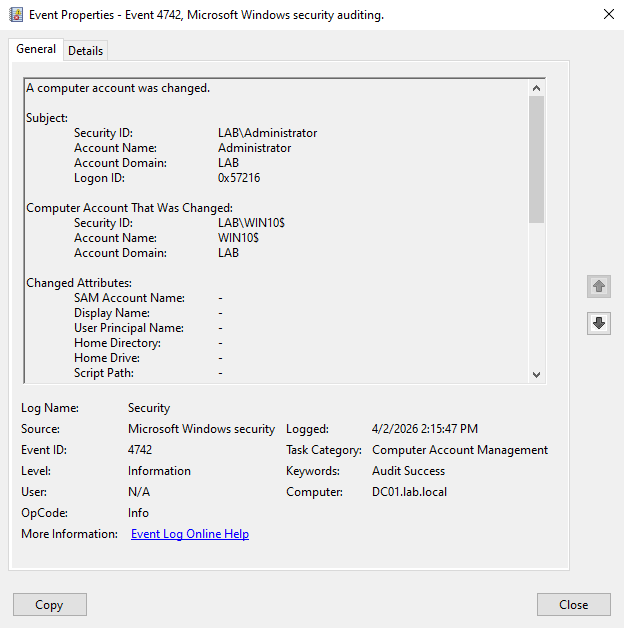The width and height of the screenshot is (624, 628).
Task: Click the empty scrollbar track below the thumb
Action: (x=537, y=300)
